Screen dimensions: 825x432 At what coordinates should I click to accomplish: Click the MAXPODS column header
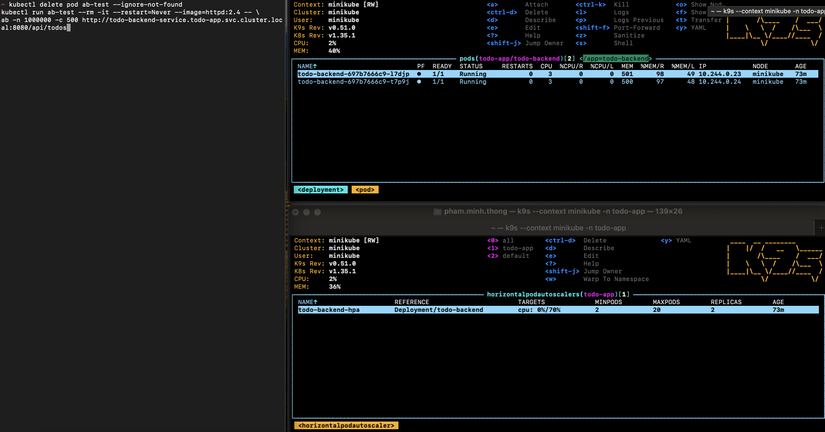[x=666, y=302]
